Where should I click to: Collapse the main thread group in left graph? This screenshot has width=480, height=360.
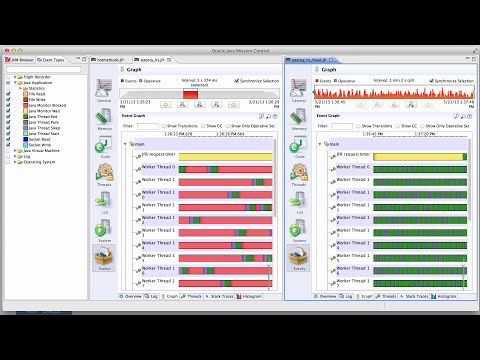click(125, 144)
